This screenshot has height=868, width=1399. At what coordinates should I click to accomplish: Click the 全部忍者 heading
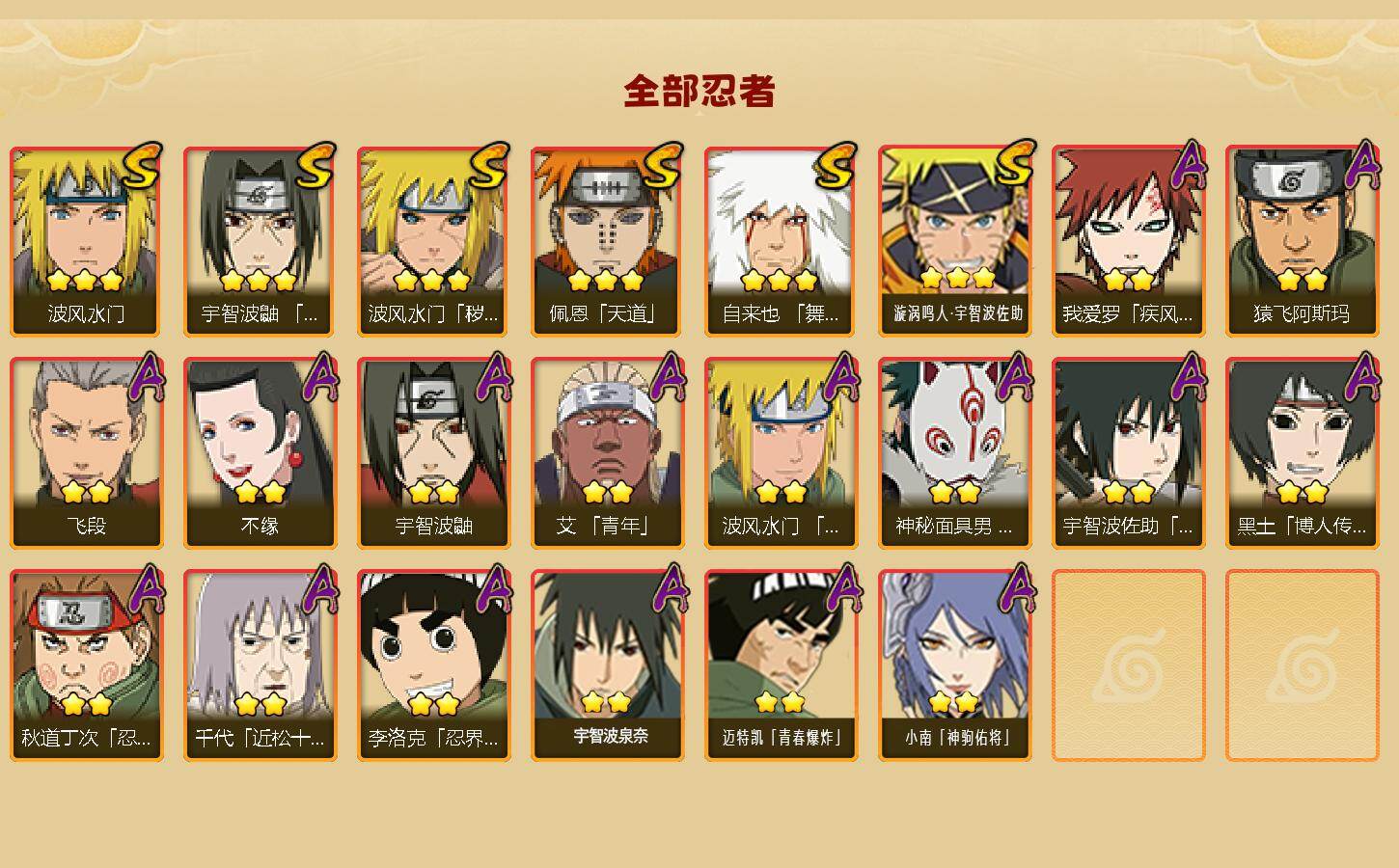[x=699, y=91]
